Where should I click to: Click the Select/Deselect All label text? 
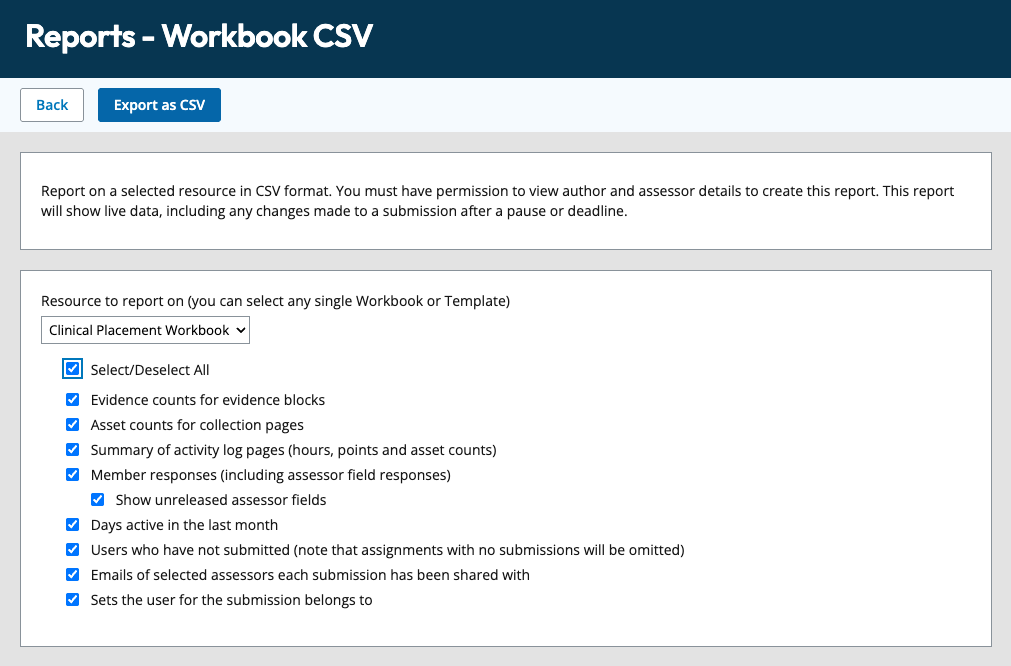pyautogui.click(x=150, y=370)
